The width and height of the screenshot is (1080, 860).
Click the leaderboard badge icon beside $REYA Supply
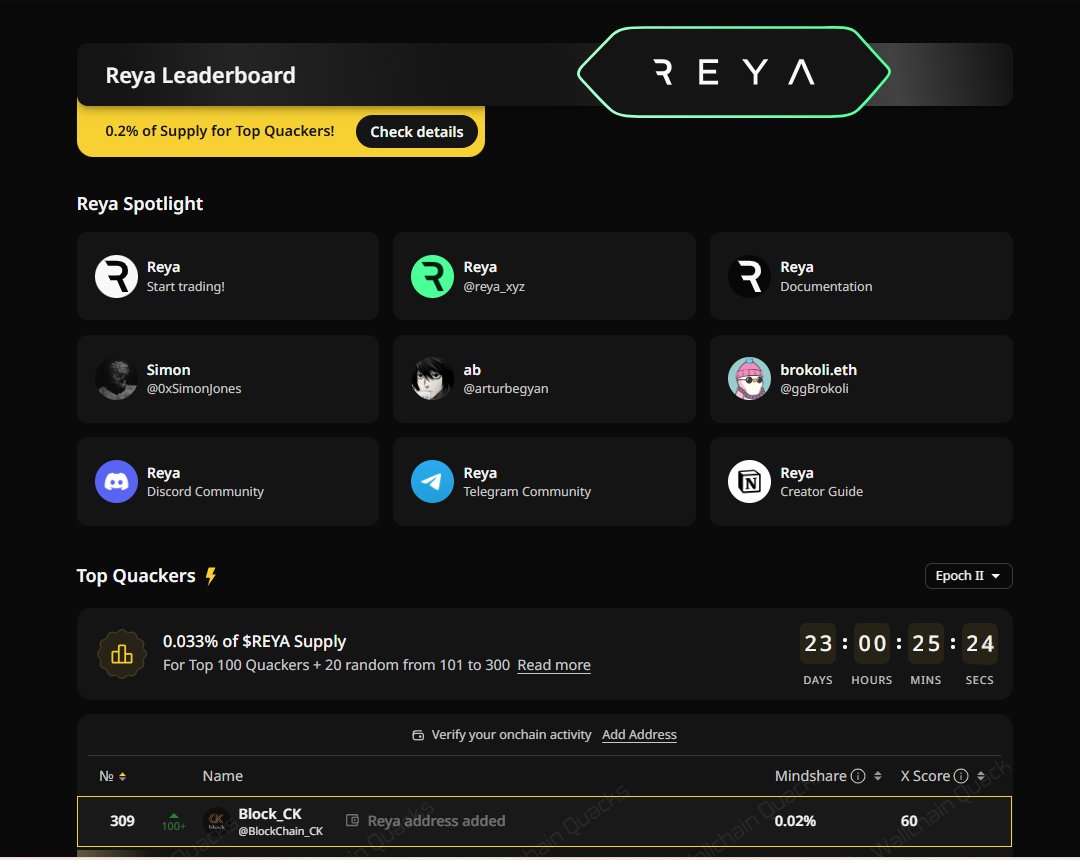[122, 653]
